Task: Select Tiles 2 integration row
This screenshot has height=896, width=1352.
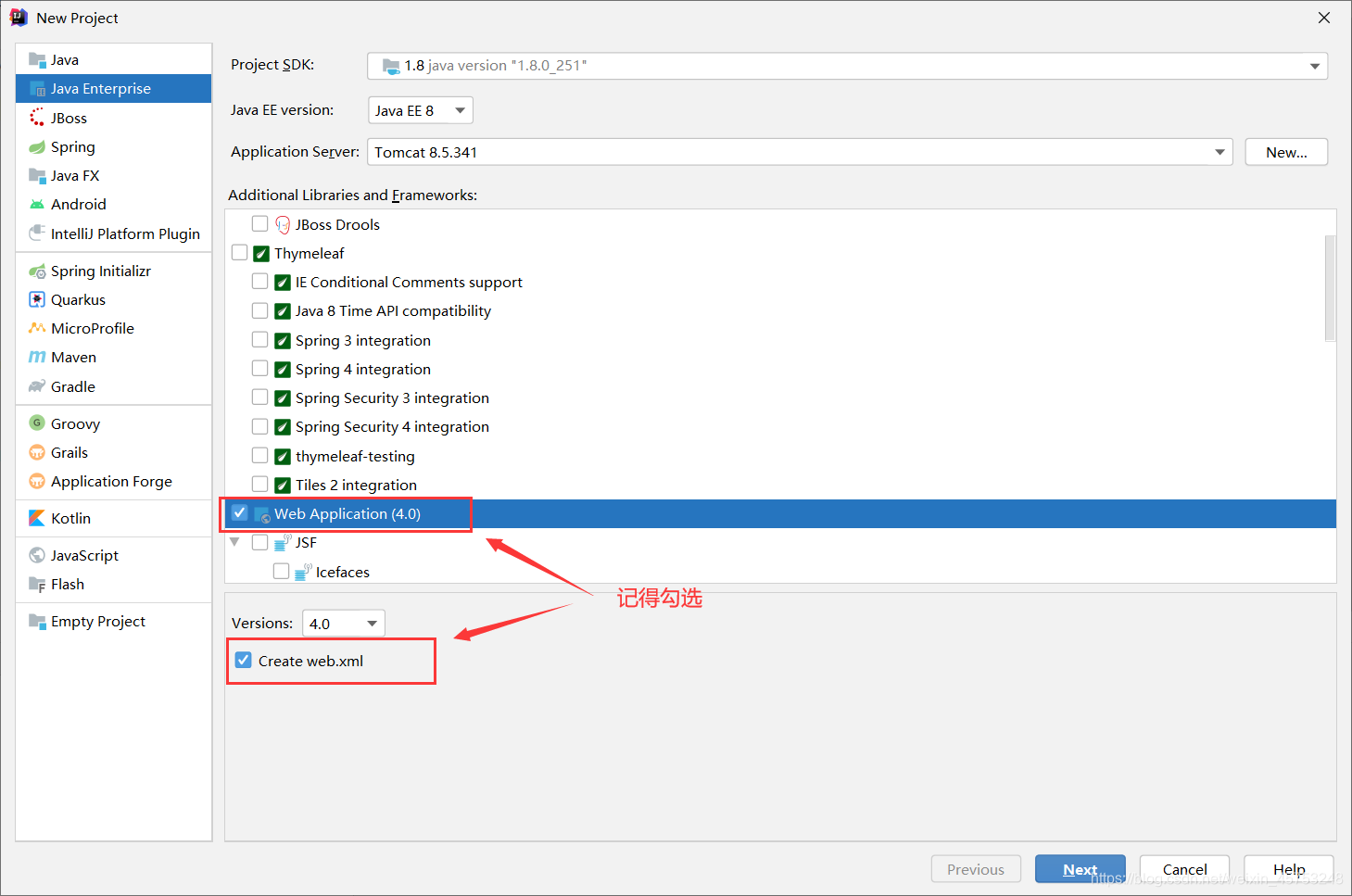Action: (780, 485)
